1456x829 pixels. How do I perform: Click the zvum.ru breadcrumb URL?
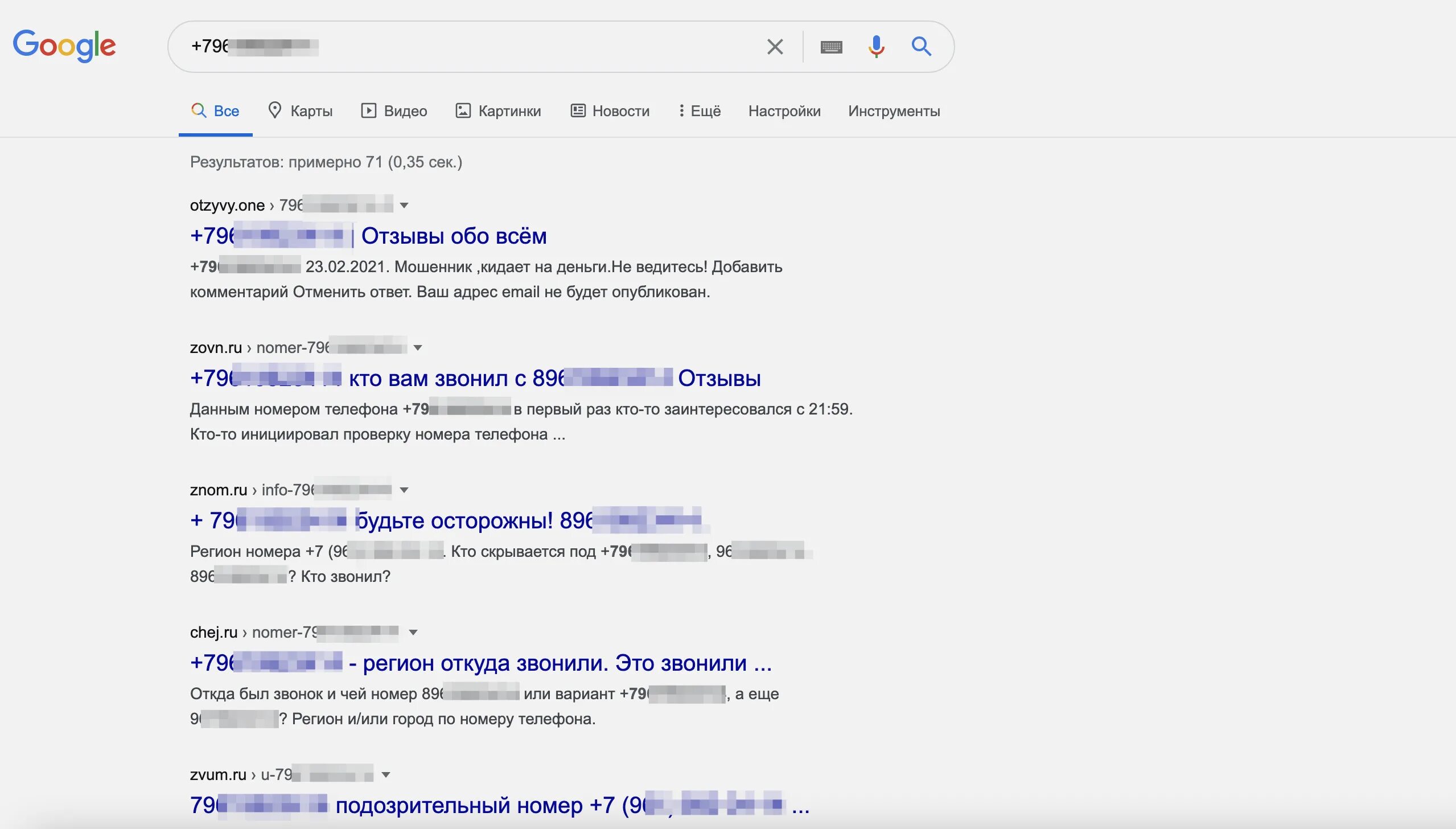[x=282, y=774]
